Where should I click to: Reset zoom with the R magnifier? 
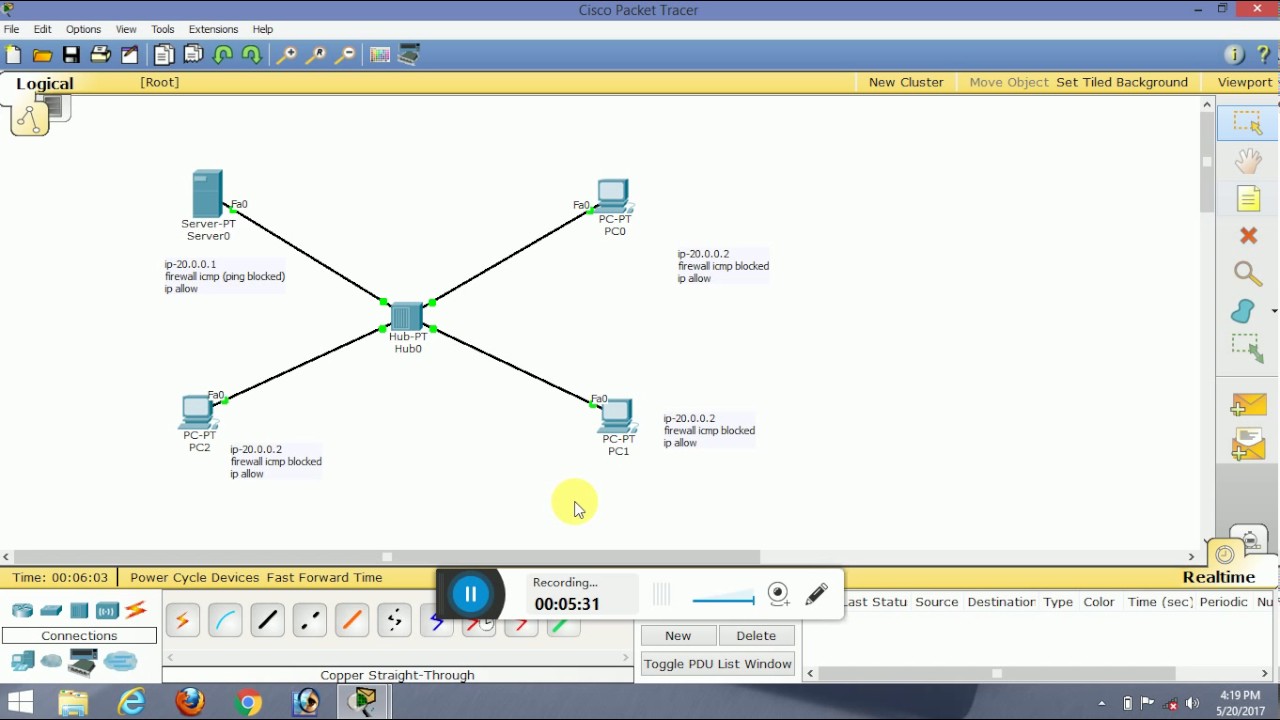[315, 55]
